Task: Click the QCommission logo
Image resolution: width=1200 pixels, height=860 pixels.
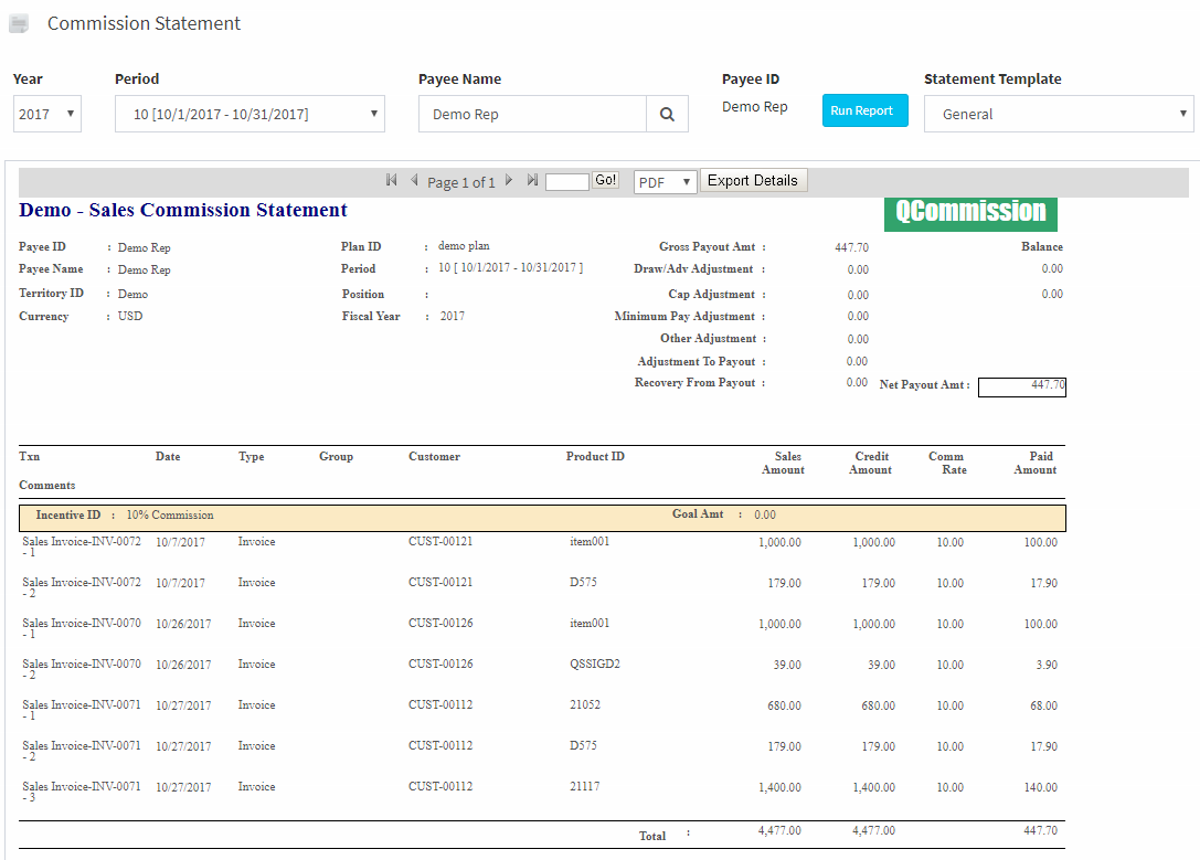Action: click(970, 212)
